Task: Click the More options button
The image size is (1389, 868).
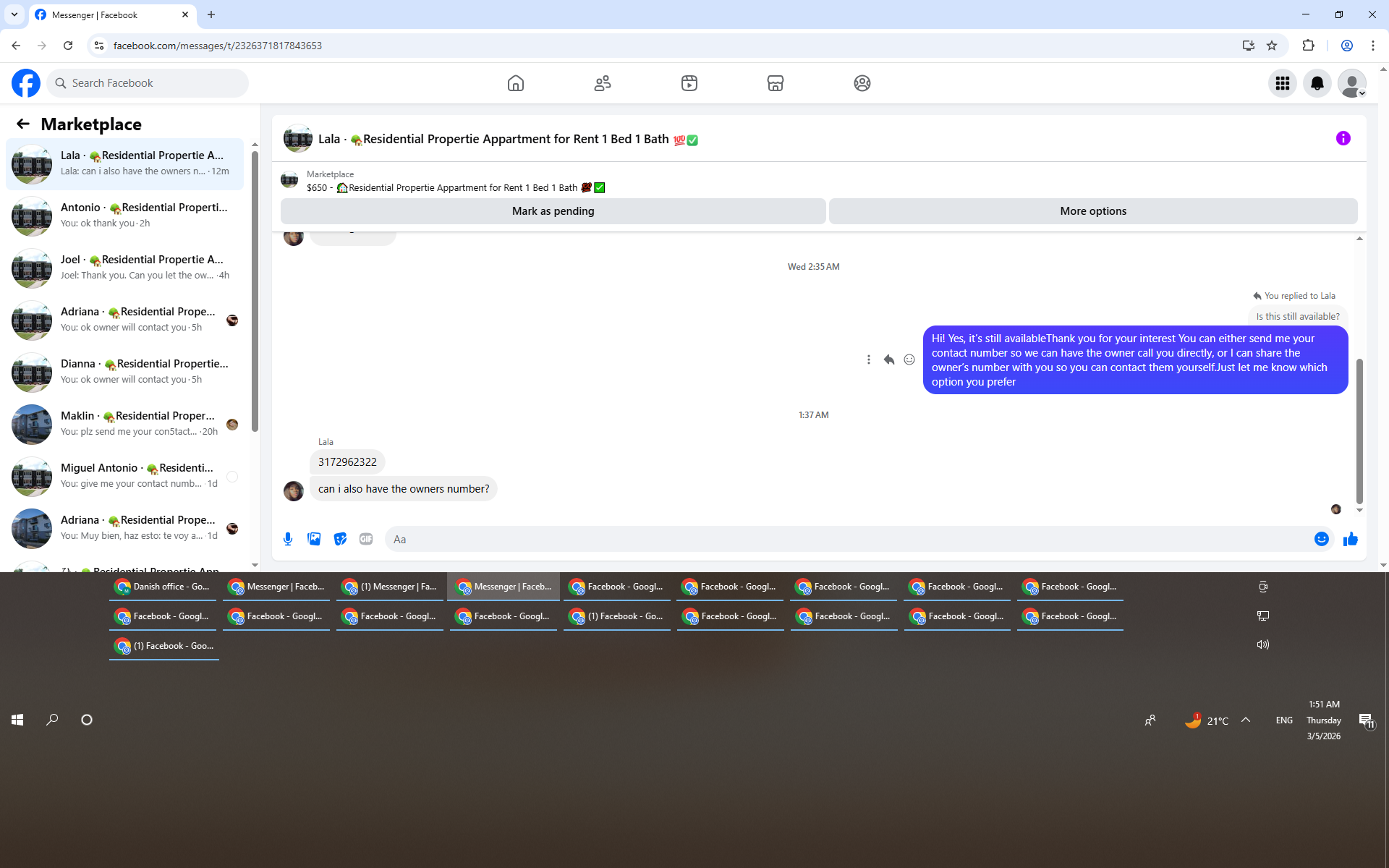Action: [x=1093, y=211]
